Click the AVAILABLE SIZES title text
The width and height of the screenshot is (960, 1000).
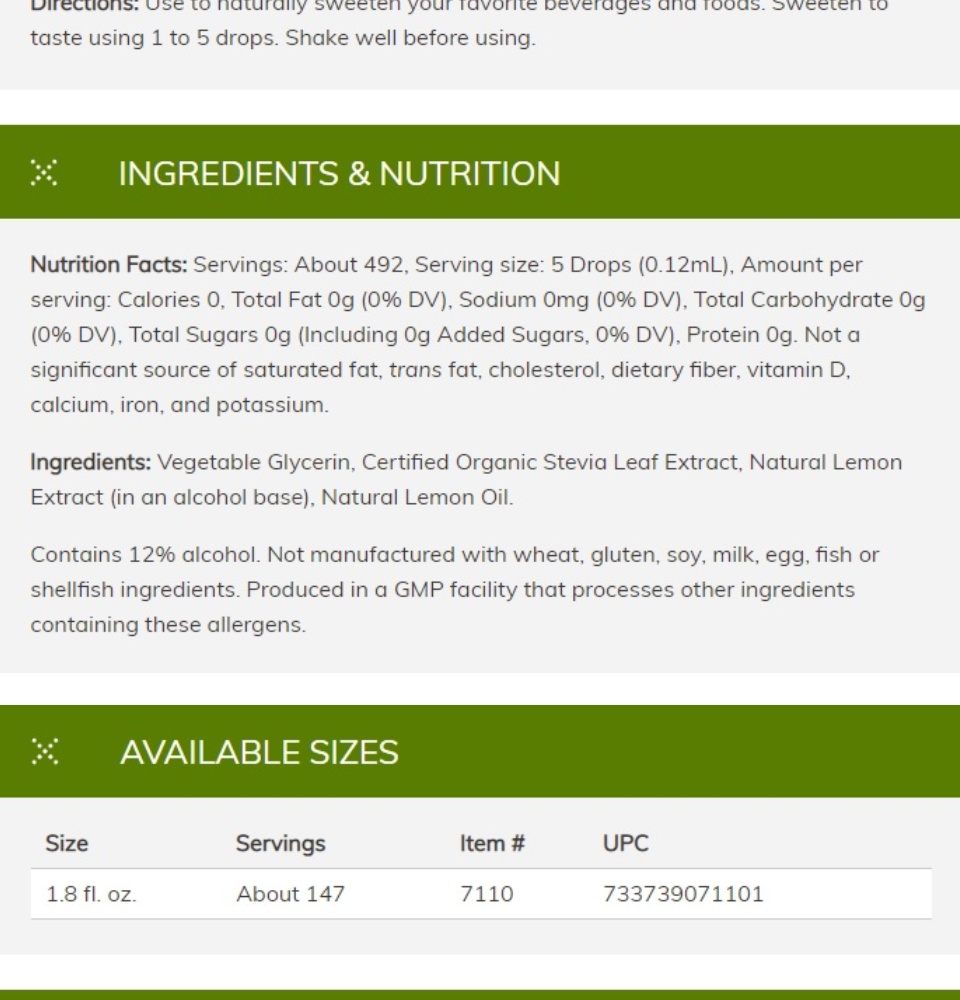click(260, 753)
